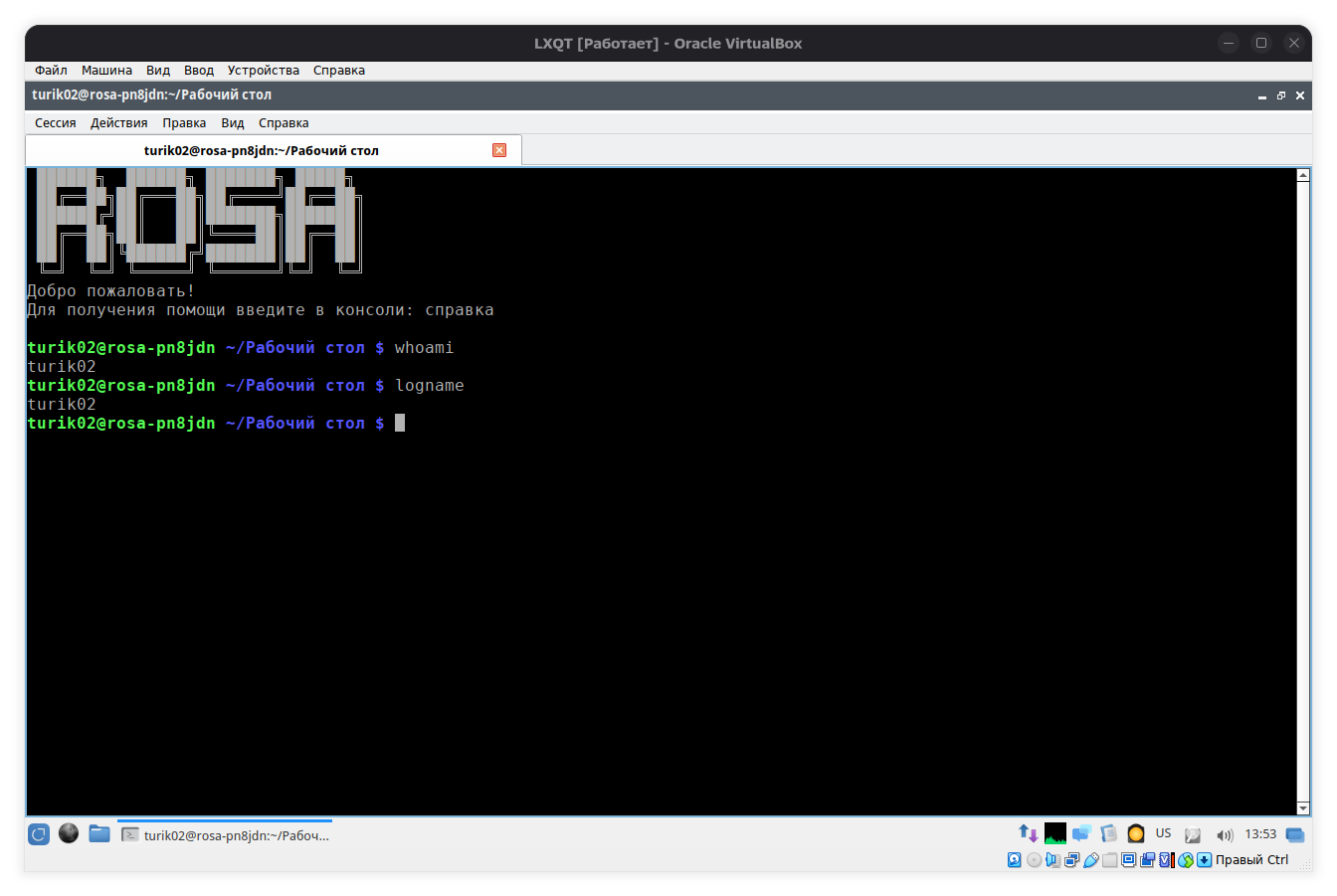Click the orange circle tray icon
Viewport: 1337px width, 896px height.
pos(1136,834)
